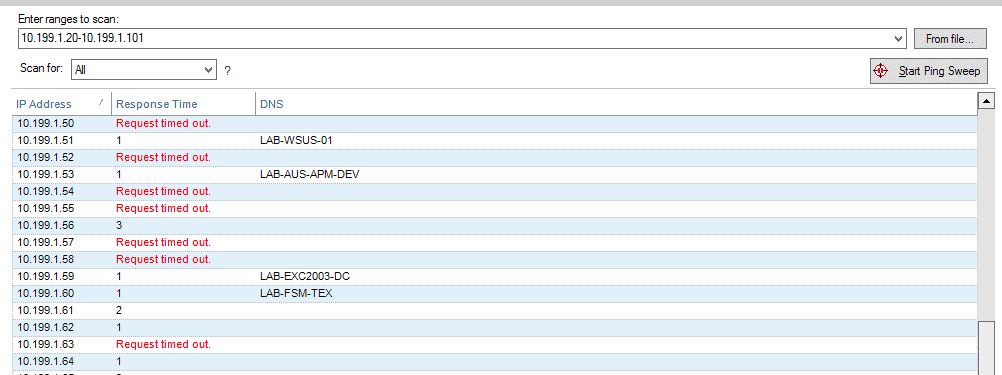Select row 10.199.1.50
The width and height of the screenshot is (1002, 375).
click(x=495, y=123)
